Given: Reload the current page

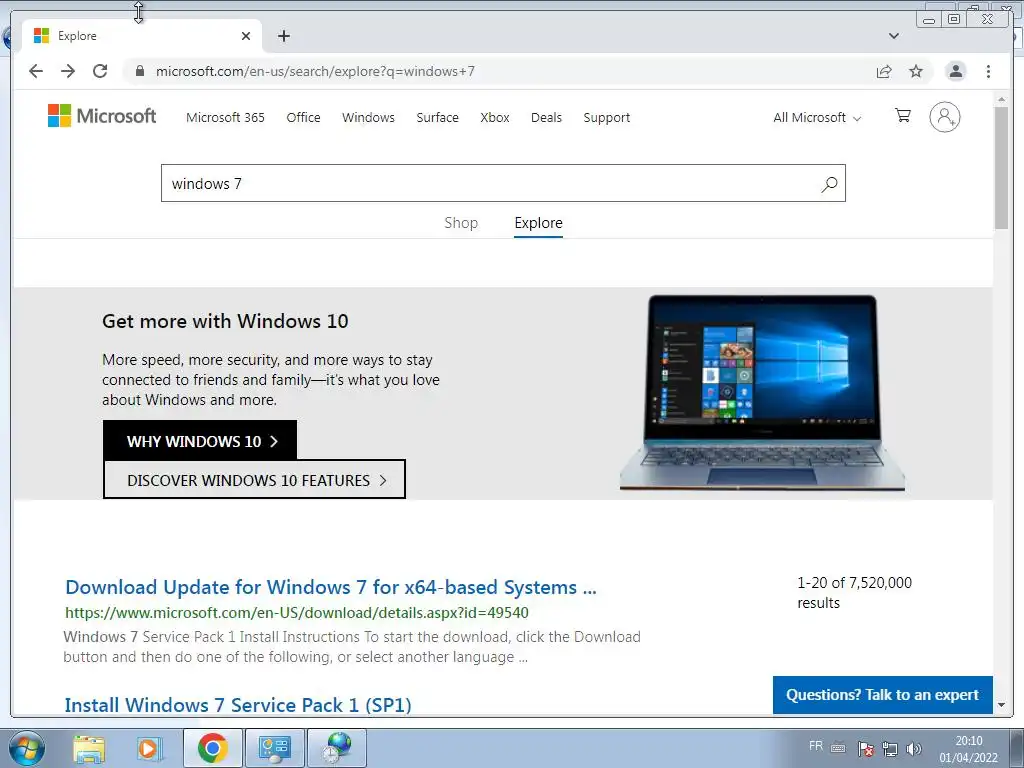Looking at the screenshot, I should click(x=100, y=71).
